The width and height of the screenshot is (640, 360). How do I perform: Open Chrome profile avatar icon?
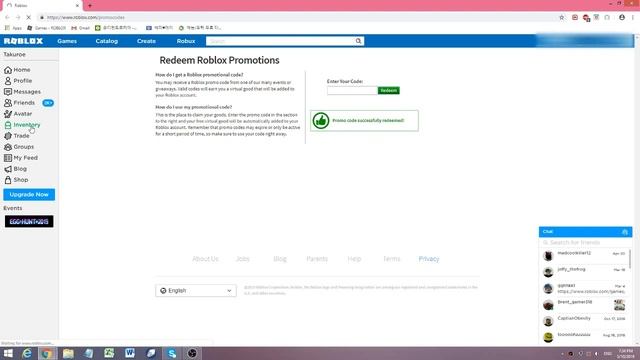click(622, 18)
